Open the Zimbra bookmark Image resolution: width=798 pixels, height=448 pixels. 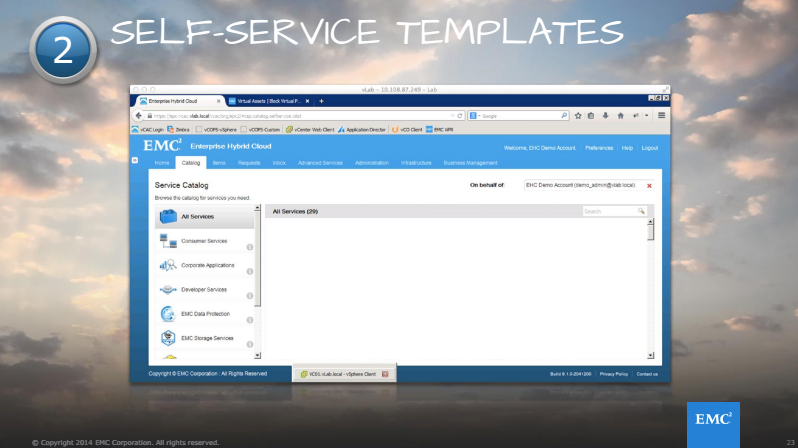(x=178, y=129)
